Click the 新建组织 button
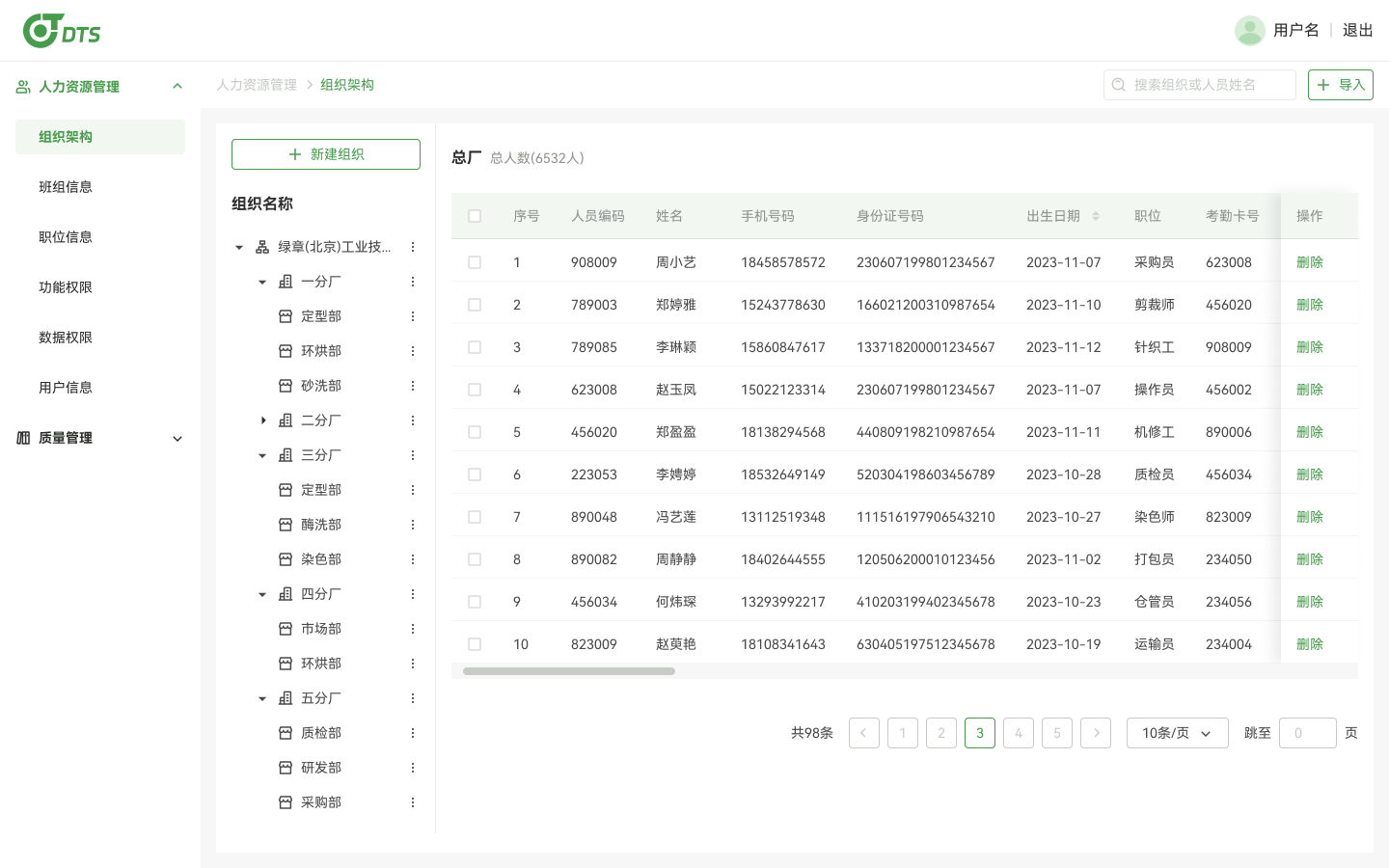1389x868 pixels. pyautogui.click(x=326, y=154)
